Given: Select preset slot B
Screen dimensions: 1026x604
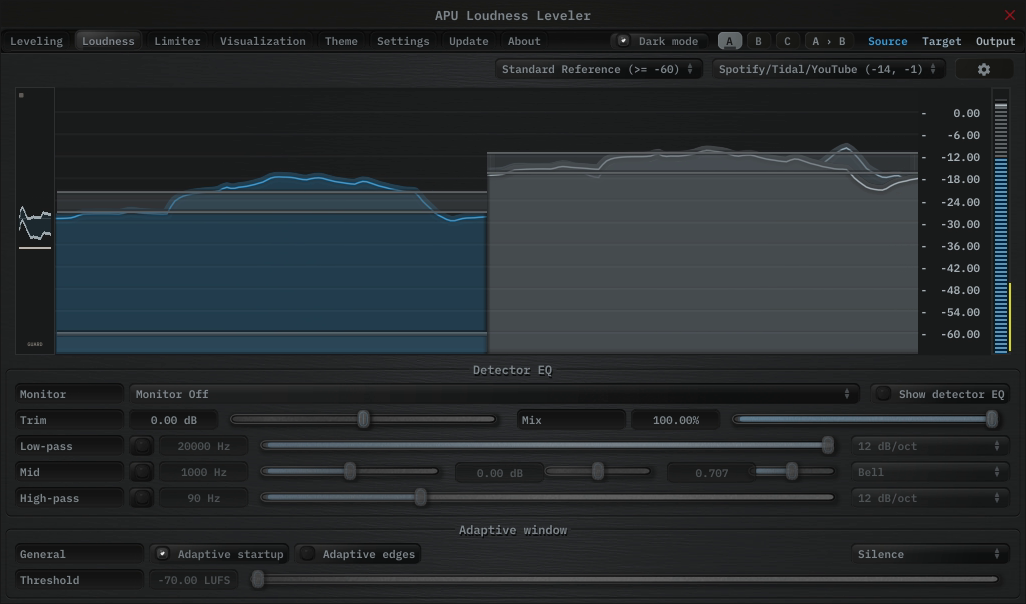Looking at the screenshot, I should click(x=758, y=41).
